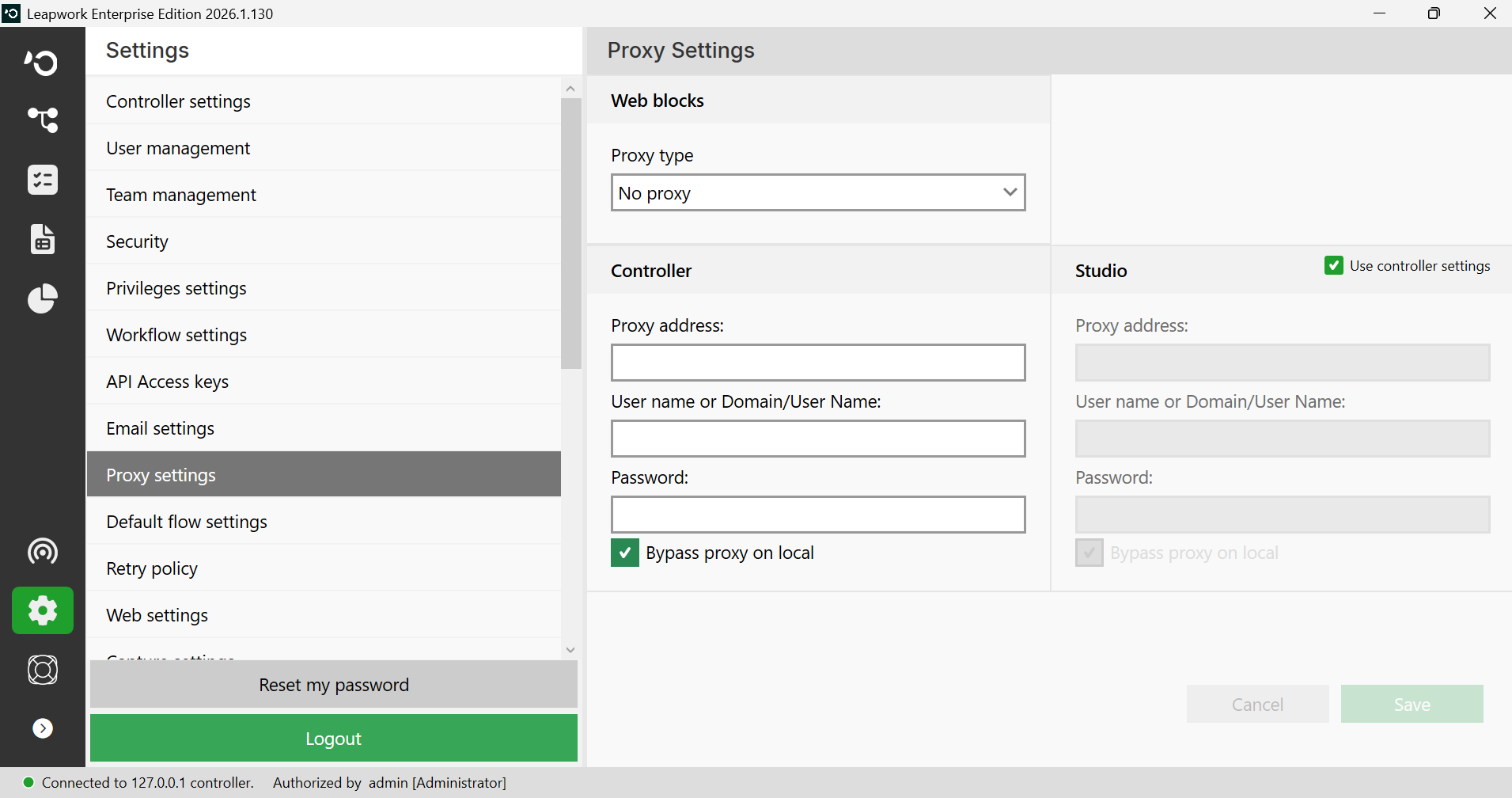Click the settings list scroll-down arrow
This screenshot has height=798, width=1512.
[570, 650]
